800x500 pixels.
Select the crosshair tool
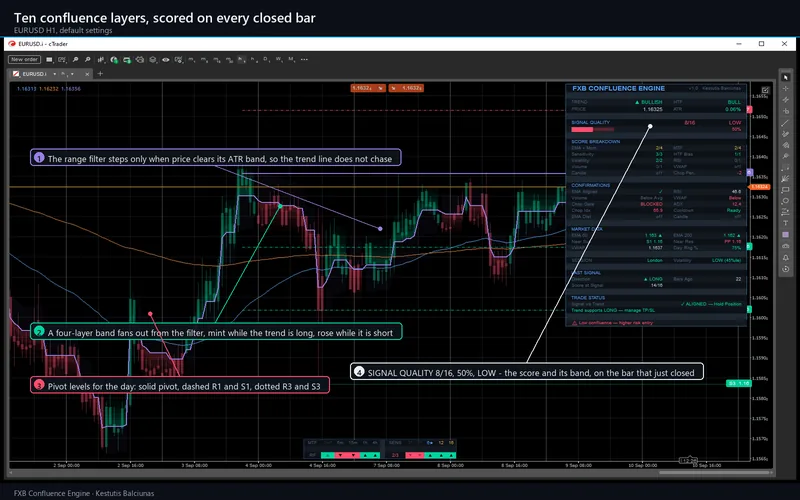pos(785,88)
